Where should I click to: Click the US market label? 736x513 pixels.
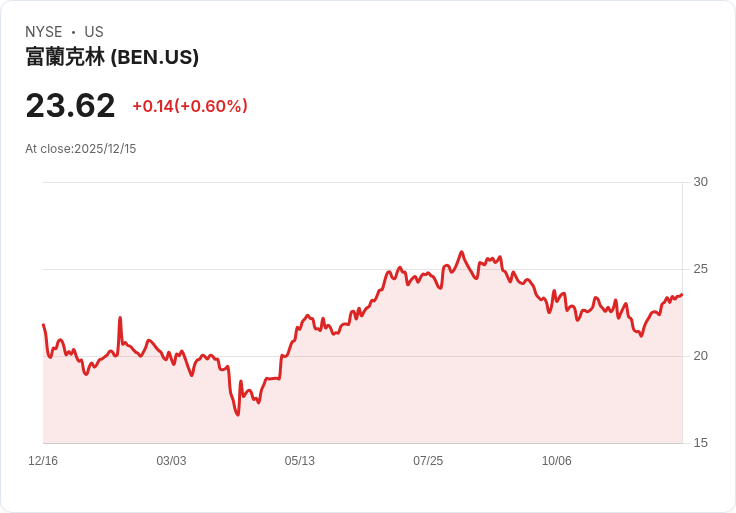coord(94,32)
